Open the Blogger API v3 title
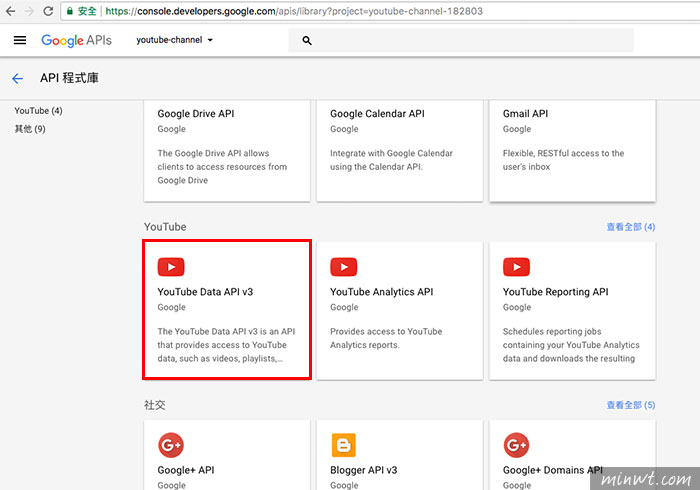 [x=363, y=470]
